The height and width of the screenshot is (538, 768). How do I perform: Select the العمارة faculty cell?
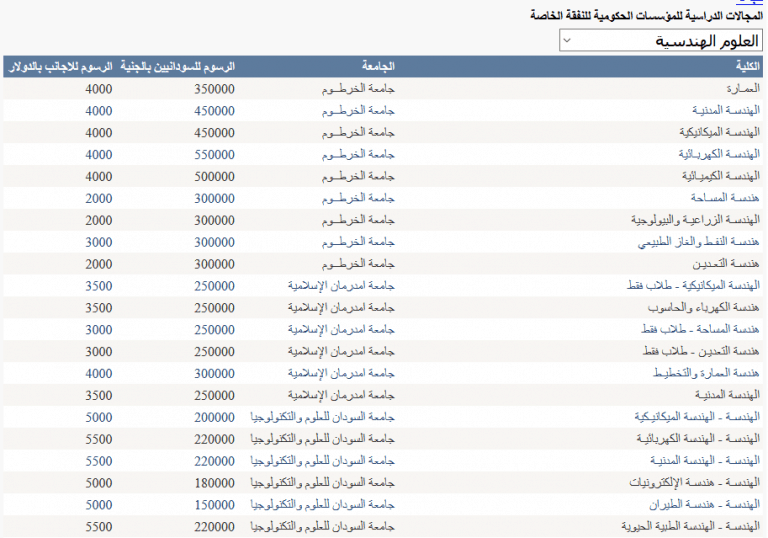[743, 89]
